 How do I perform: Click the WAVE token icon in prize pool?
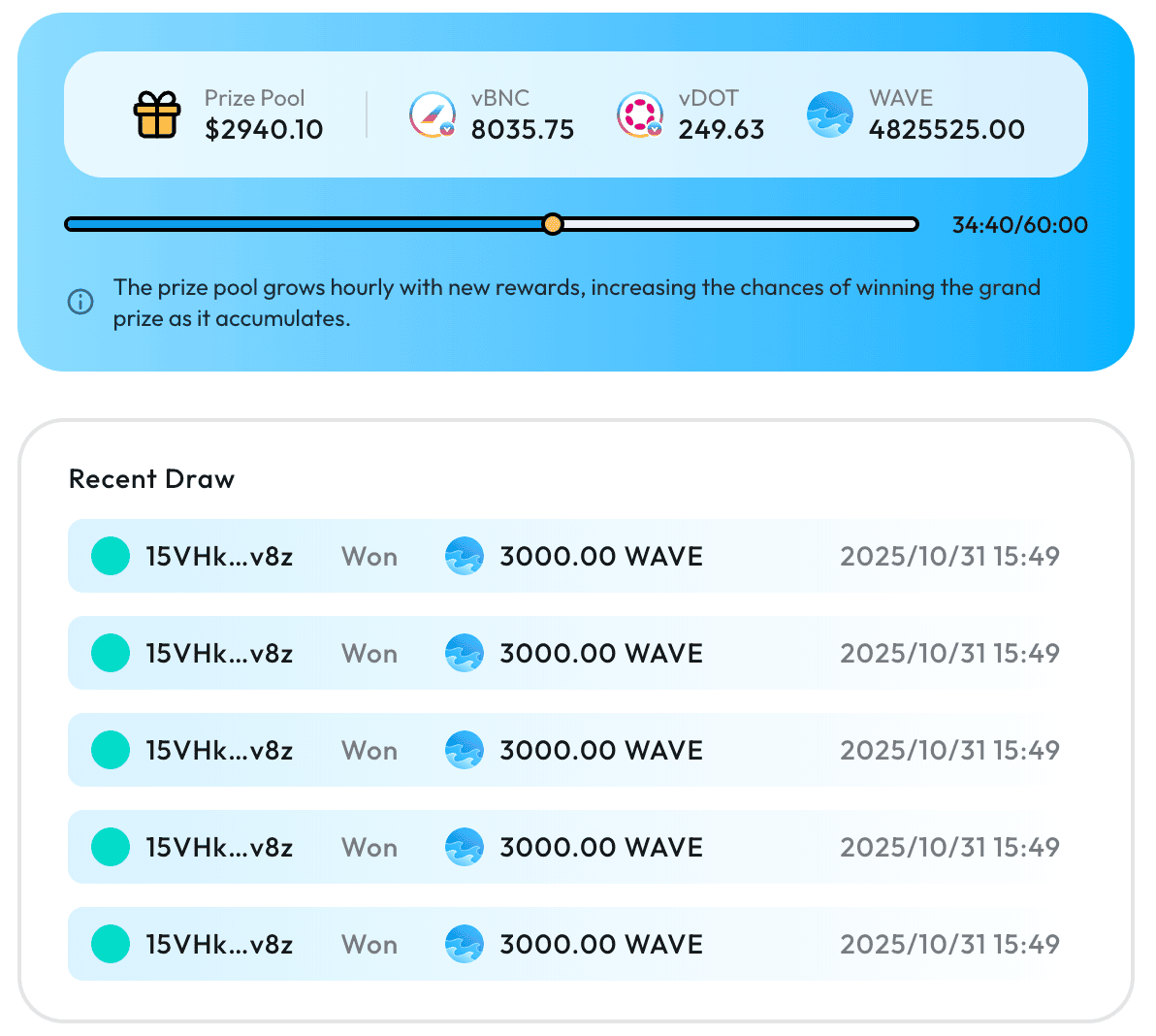coord(830,114)
